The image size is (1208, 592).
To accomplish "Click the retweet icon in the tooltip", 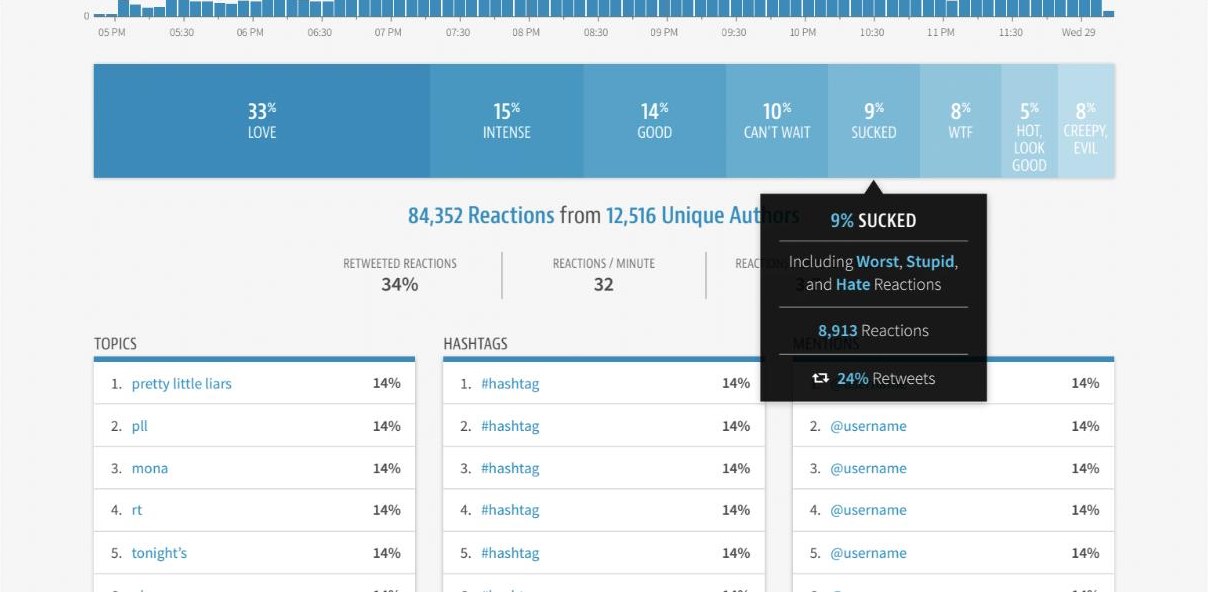I will tap(820, 379).
